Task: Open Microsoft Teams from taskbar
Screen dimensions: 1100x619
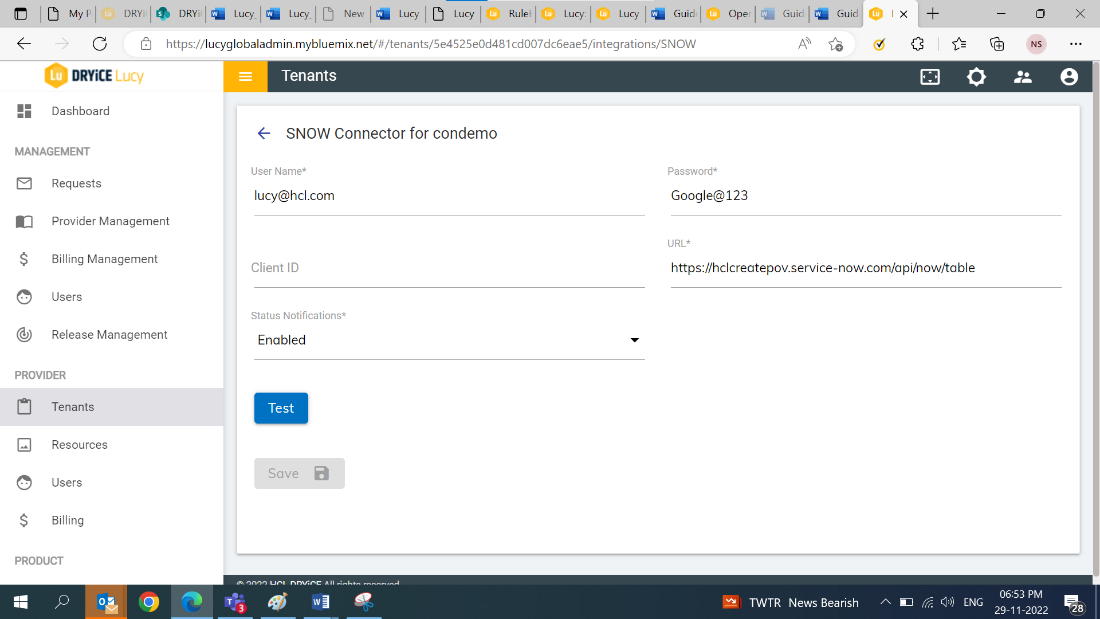Action: (234, 602)
